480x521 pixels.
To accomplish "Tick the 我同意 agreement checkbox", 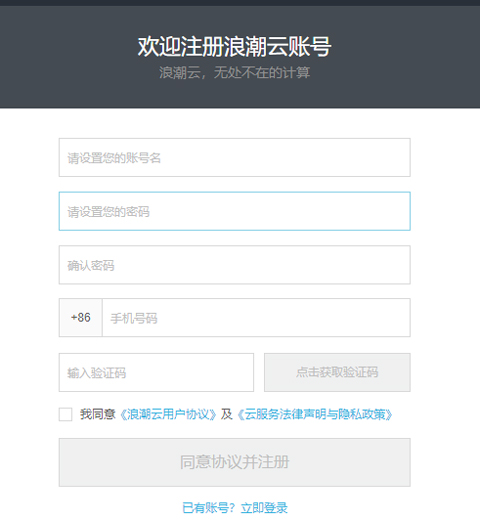I will coord(65,414).
